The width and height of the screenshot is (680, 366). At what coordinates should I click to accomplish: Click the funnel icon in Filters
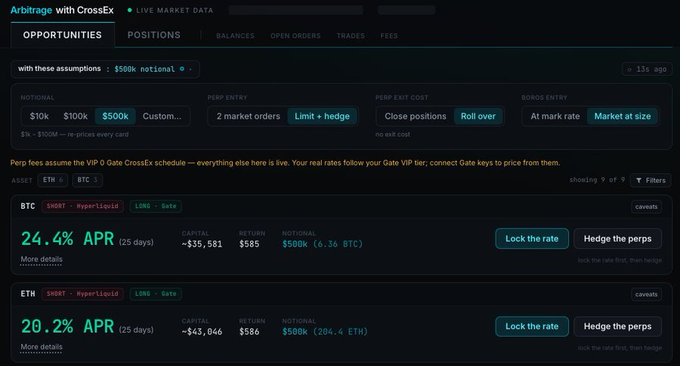639,180
